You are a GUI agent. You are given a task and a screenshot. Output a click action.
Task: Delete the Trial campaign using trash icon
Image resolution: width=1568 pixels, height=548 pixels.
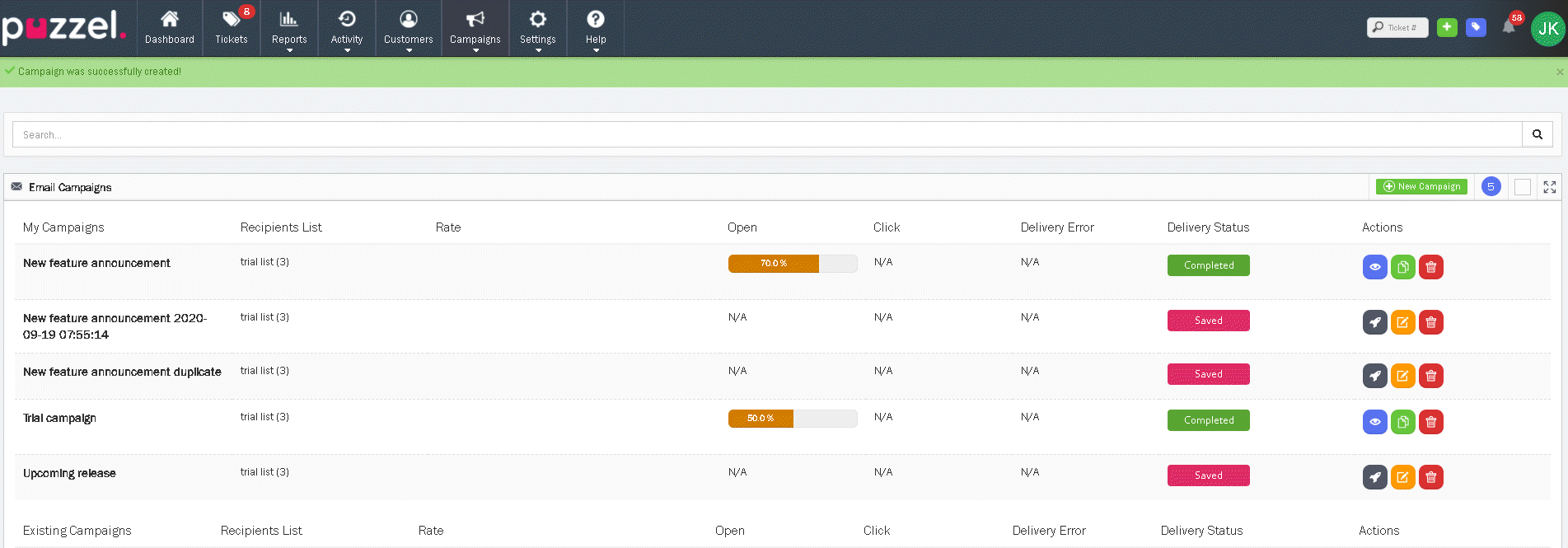coord(1430,422)
